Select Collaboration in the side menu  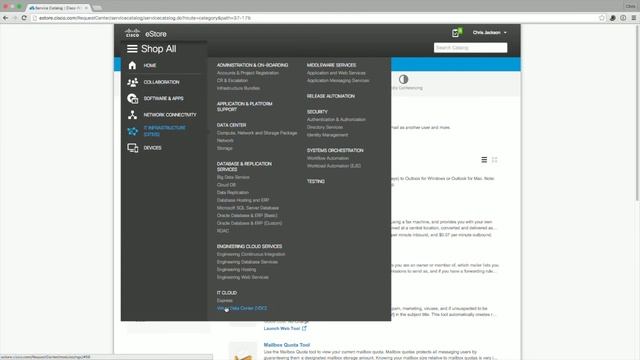pyautogui.click(x=161, y=82)
